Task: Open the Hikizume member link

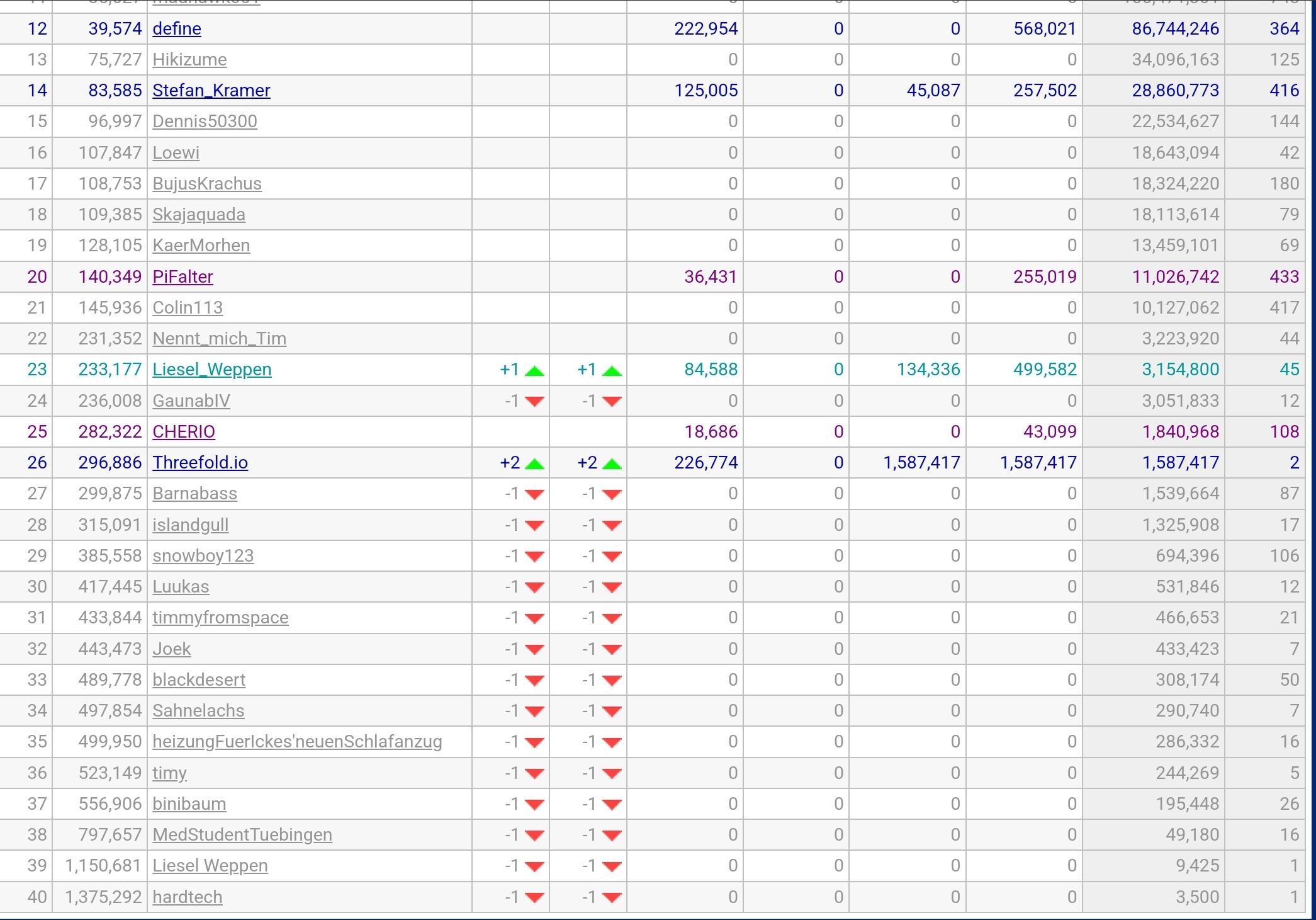Action: [x=189, y=60]
